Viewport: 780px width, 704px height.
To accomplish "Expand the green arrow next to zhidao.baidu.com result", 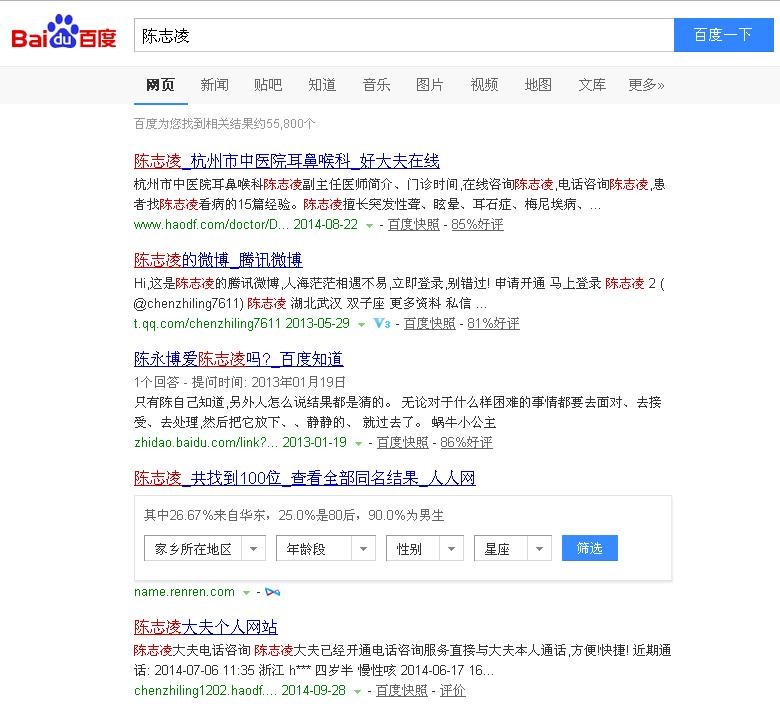I will (358, 444).
